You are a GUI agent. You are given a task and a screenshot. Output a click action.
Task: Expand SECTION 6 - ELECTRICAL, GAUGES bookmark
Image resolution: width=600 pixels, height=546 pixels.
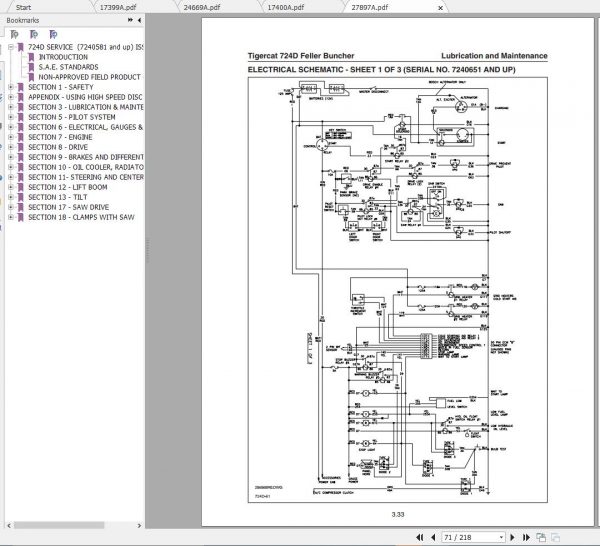click(x=11, y=127)
